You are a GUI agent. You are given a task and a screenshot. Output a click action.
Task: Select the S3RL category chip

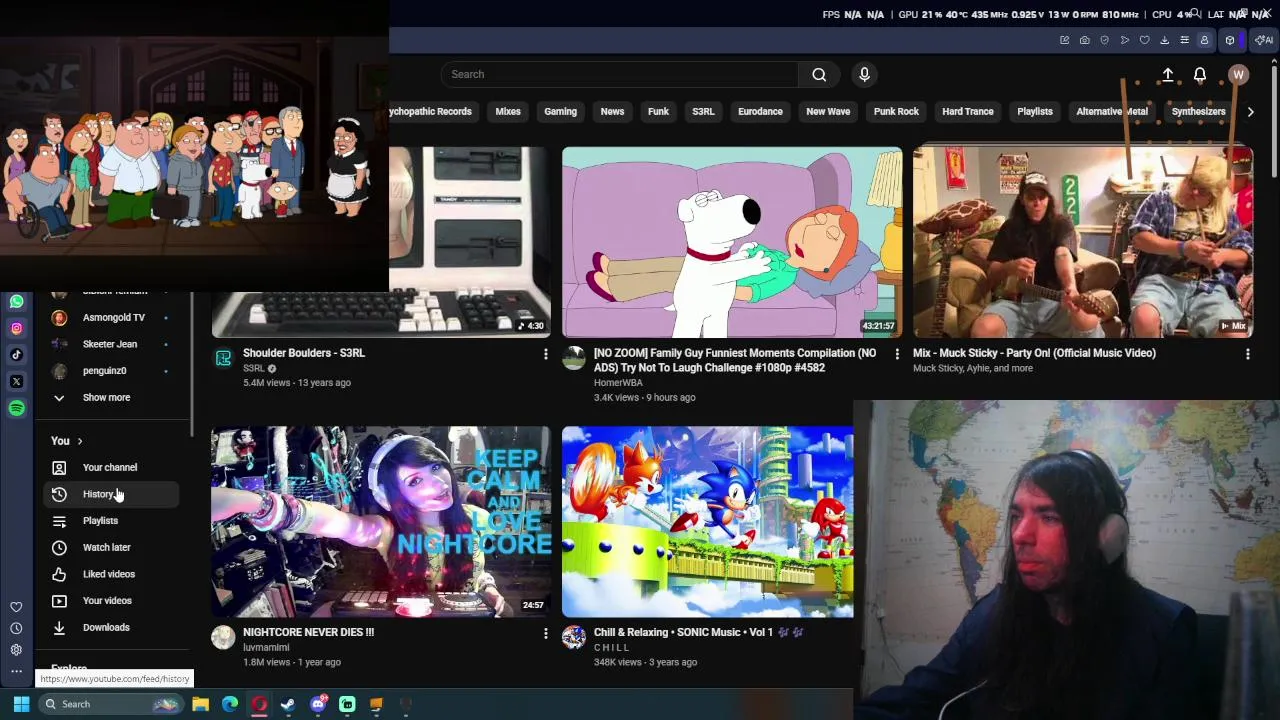coord(703,112)
